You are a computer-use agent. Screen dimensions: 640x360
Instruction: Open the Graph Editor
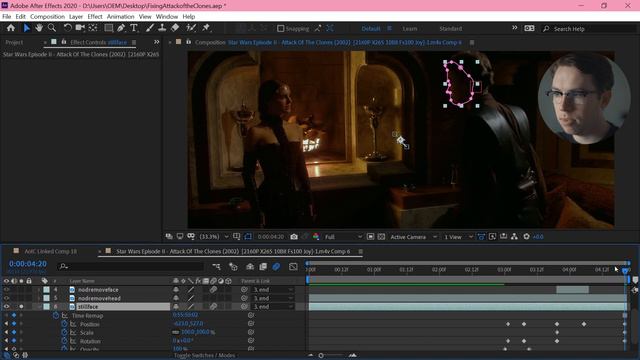pos(293,267)
